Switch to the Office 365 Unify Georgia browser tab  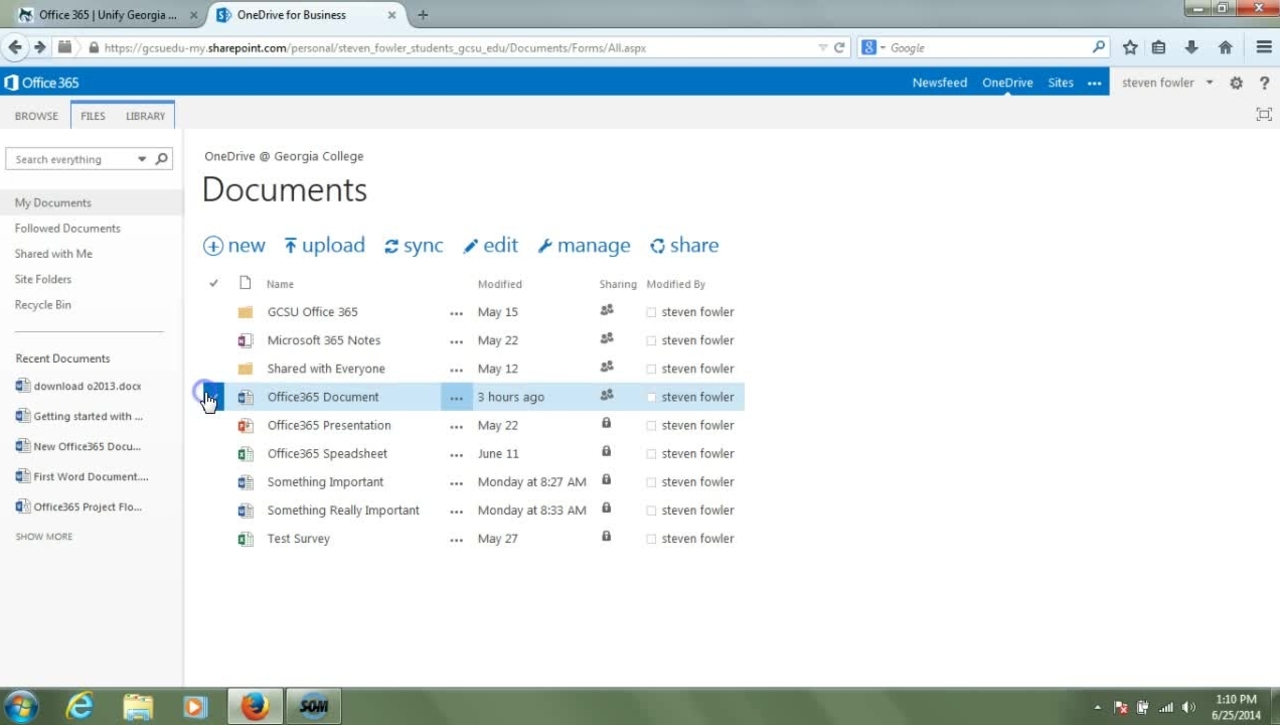[x=108, y=15]
